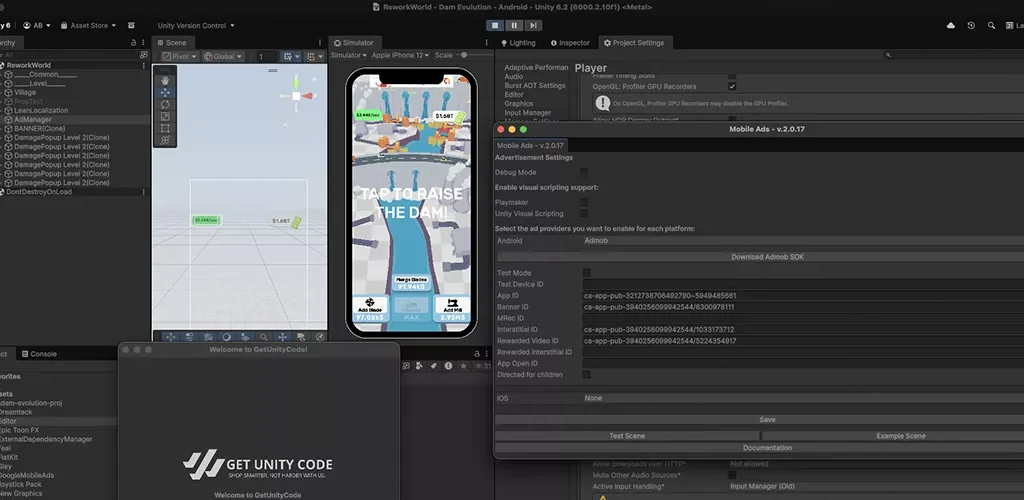This screenshot has height=500, width=1024.
Task: Open the iOS ad provider dropdown
Action: click(803, 398)
